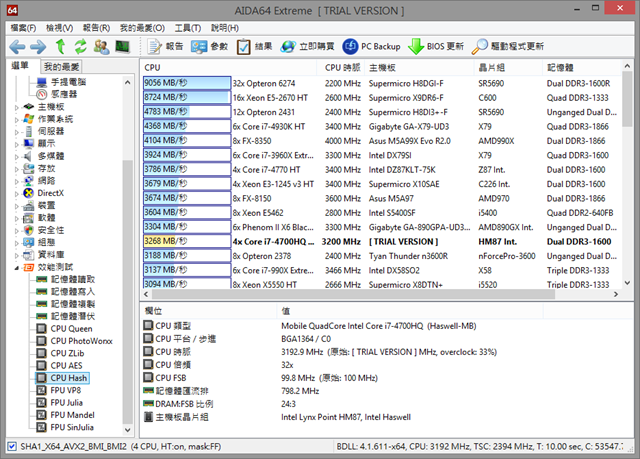The image size is (640, 459).
Task: Click the green Up arrow toolbar icon
Action: [x=60, y=47]
